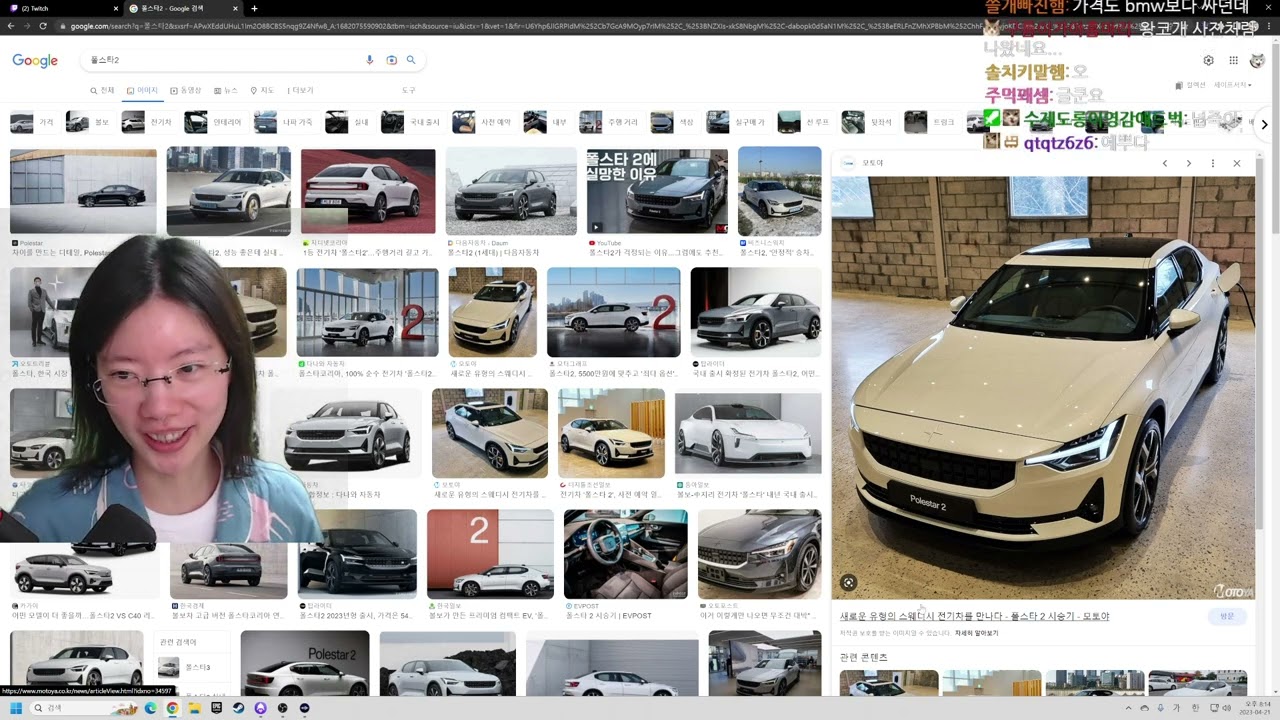Click the system tray clock
Image resolution: width=1280 pixels, height=720 pixels.
pyautogui.click(x=1252, y=708)
